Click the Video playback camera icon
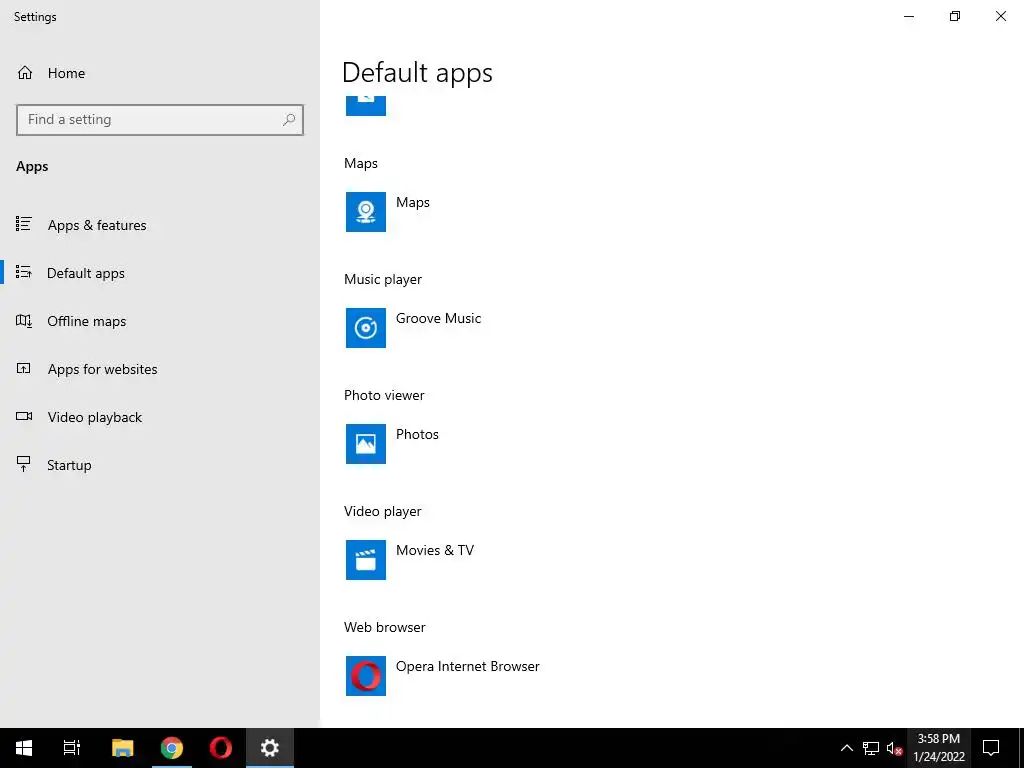 [x=24, y=416]
